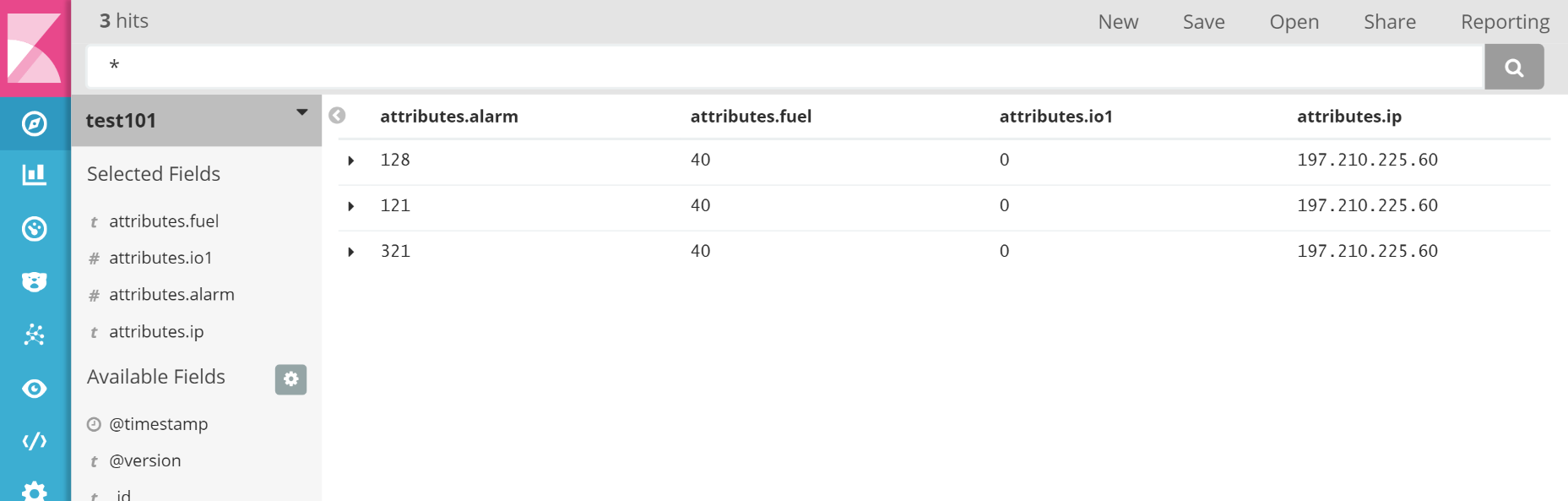Open the Monitoring eye icon
This screenshot has width=1568, height=501.
point(35,389)
